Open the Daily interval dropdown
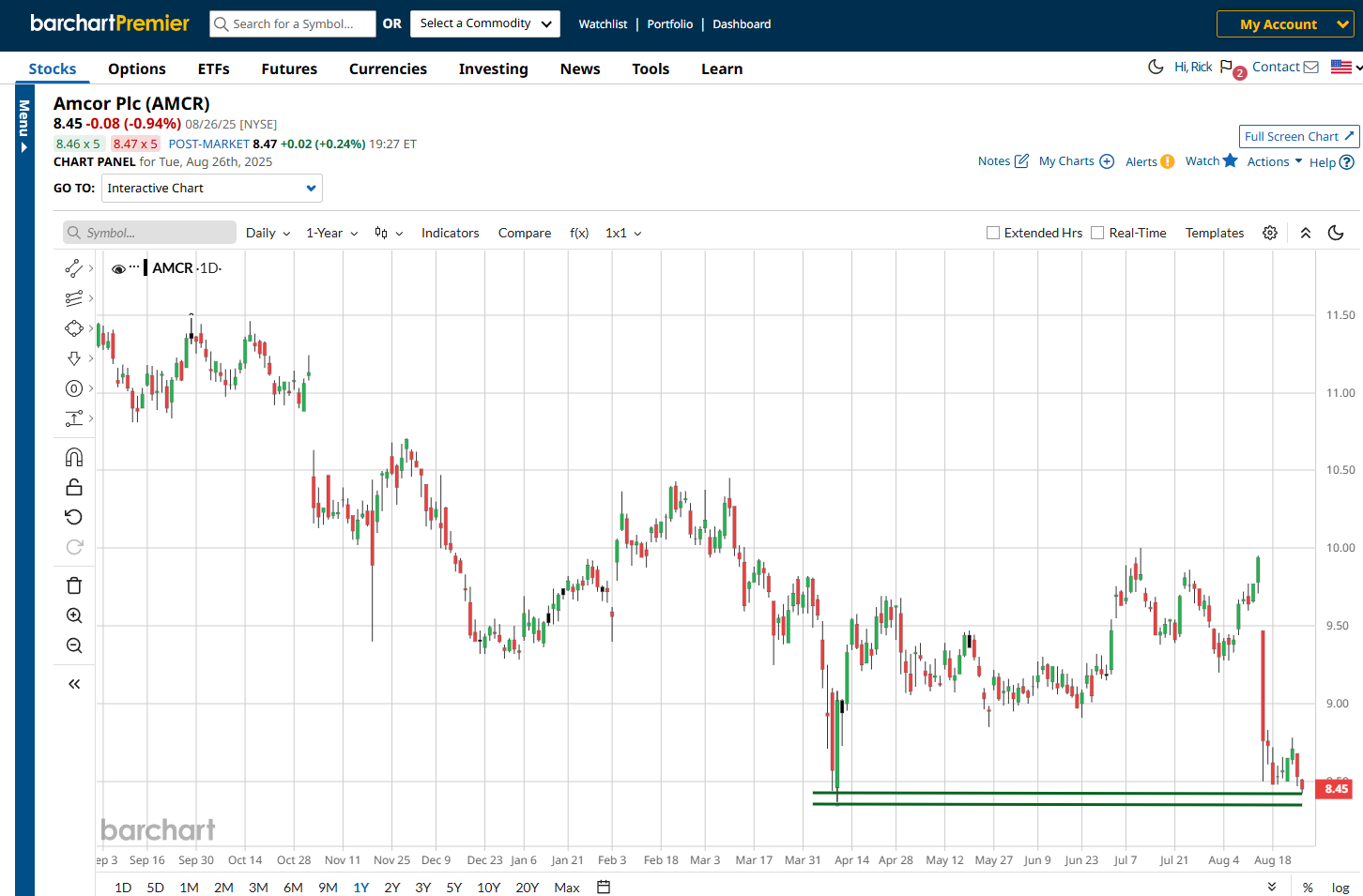The width and height of the screenshot is (1363, 896). point(268,233)
